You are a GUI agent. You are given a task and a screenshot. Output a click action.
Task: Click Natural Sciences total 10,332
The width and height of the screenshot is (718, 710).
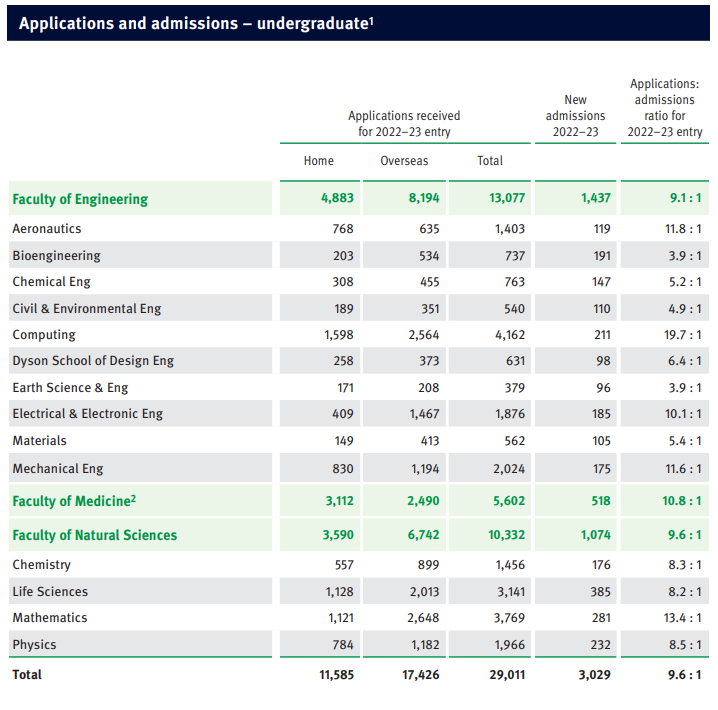pyautogui.click(x=506, y=535)
